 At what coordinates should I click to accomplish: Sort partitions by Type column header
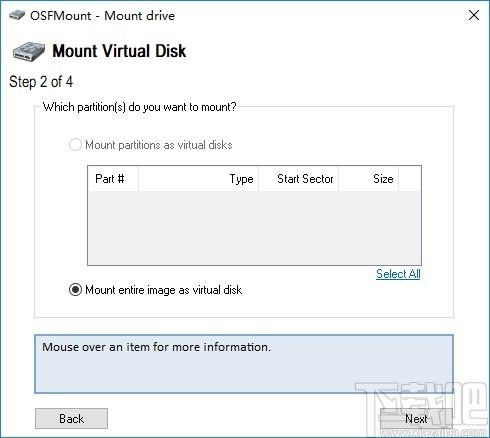pos(199,179)
